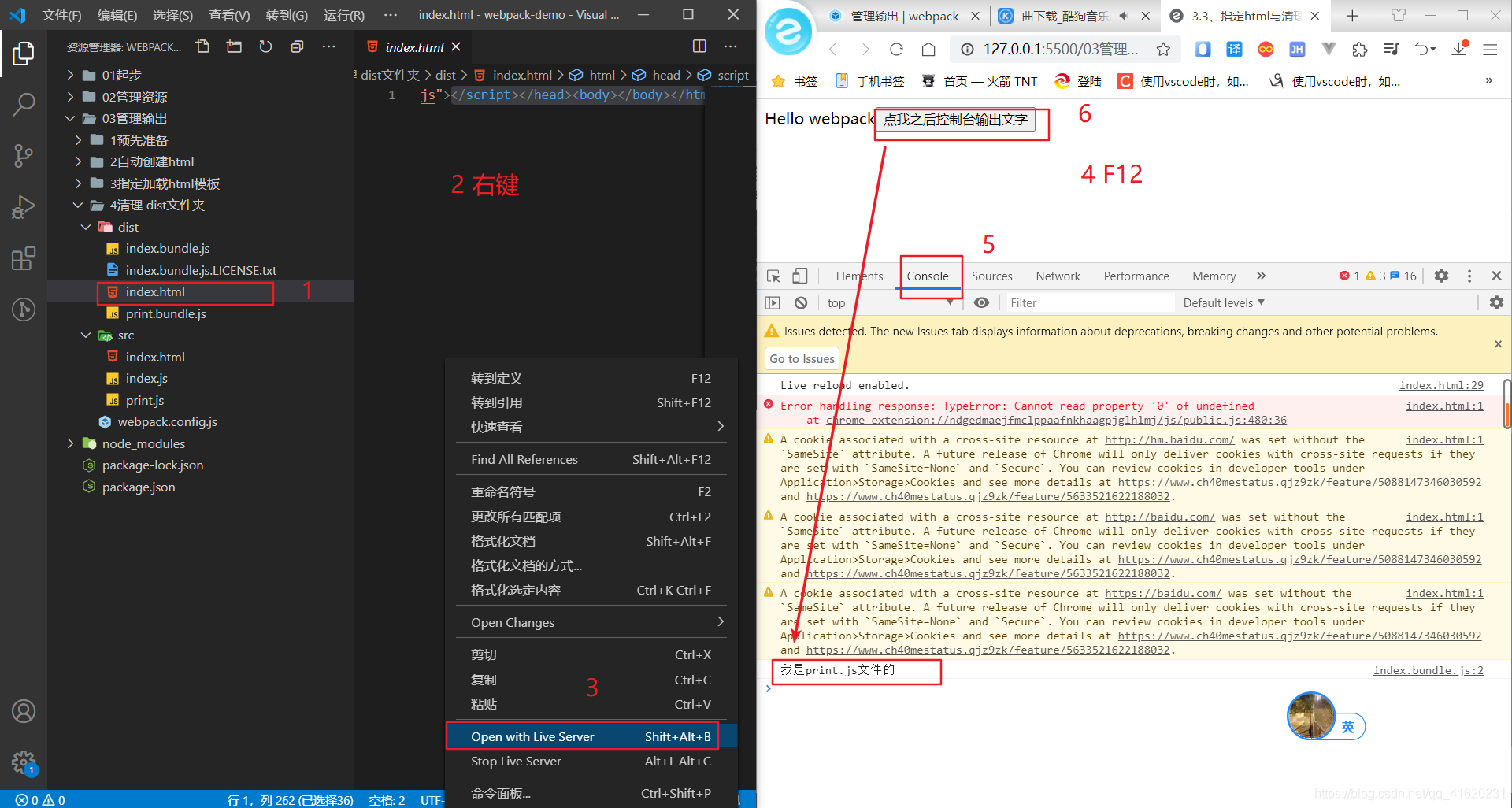Image resolution: width=1512 pixels, height=808 pixels.
Task: Activate DevTools inspect element picker
Action: click(x=773, y=276)
